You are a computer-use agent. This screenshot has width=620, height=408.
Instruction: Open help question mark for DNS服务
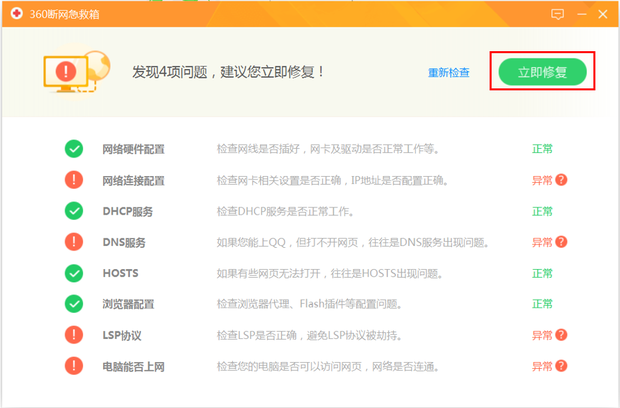tap(561, 242)
